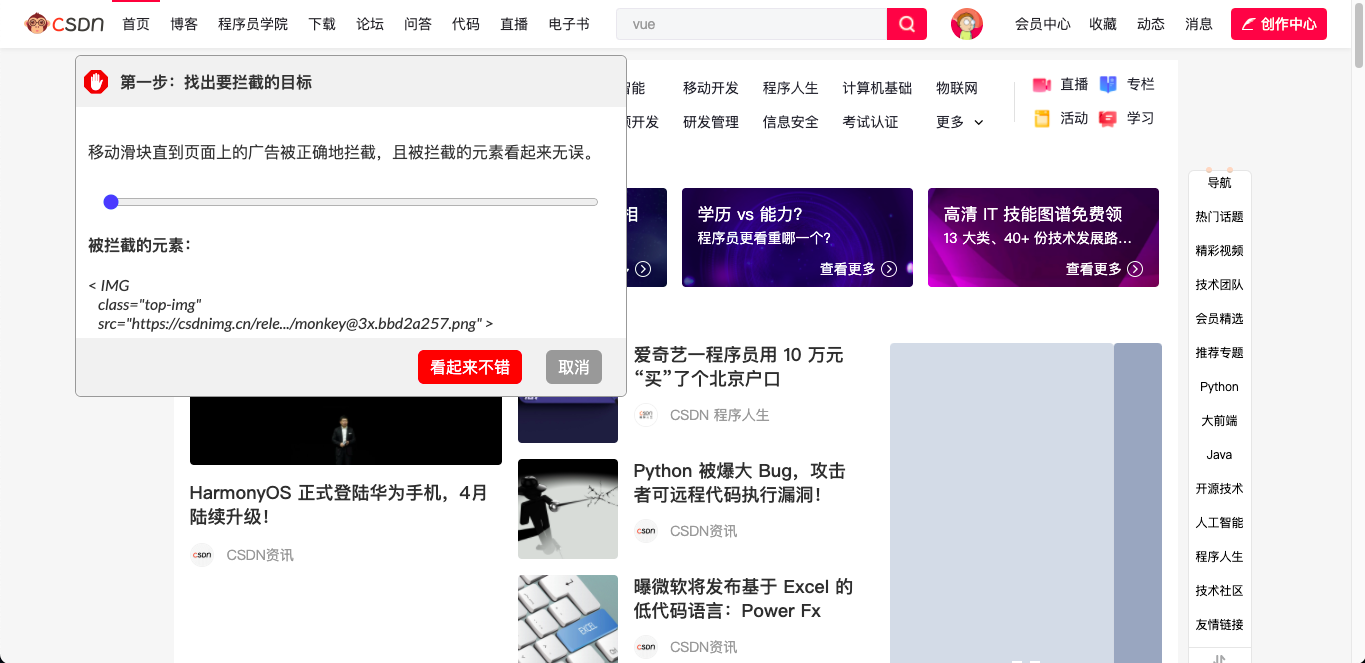The image size is (1365, 663).
Task: Open HarmonyOS 正式登陆华为手机 article title
Action: point(339,505)
